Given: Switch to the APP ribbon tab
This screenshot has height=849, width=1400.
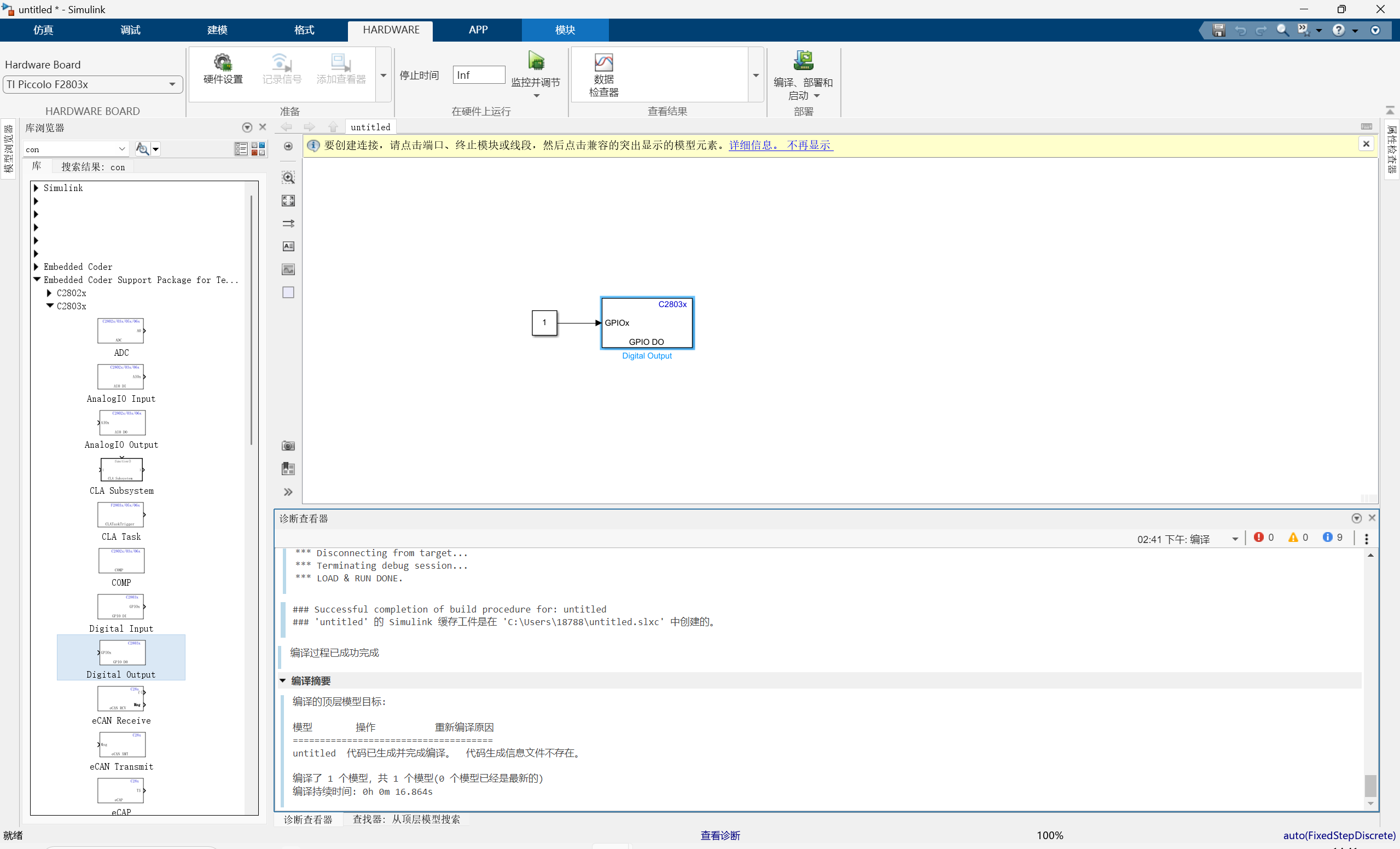Looking at the screenshot, I should [478, 30].
